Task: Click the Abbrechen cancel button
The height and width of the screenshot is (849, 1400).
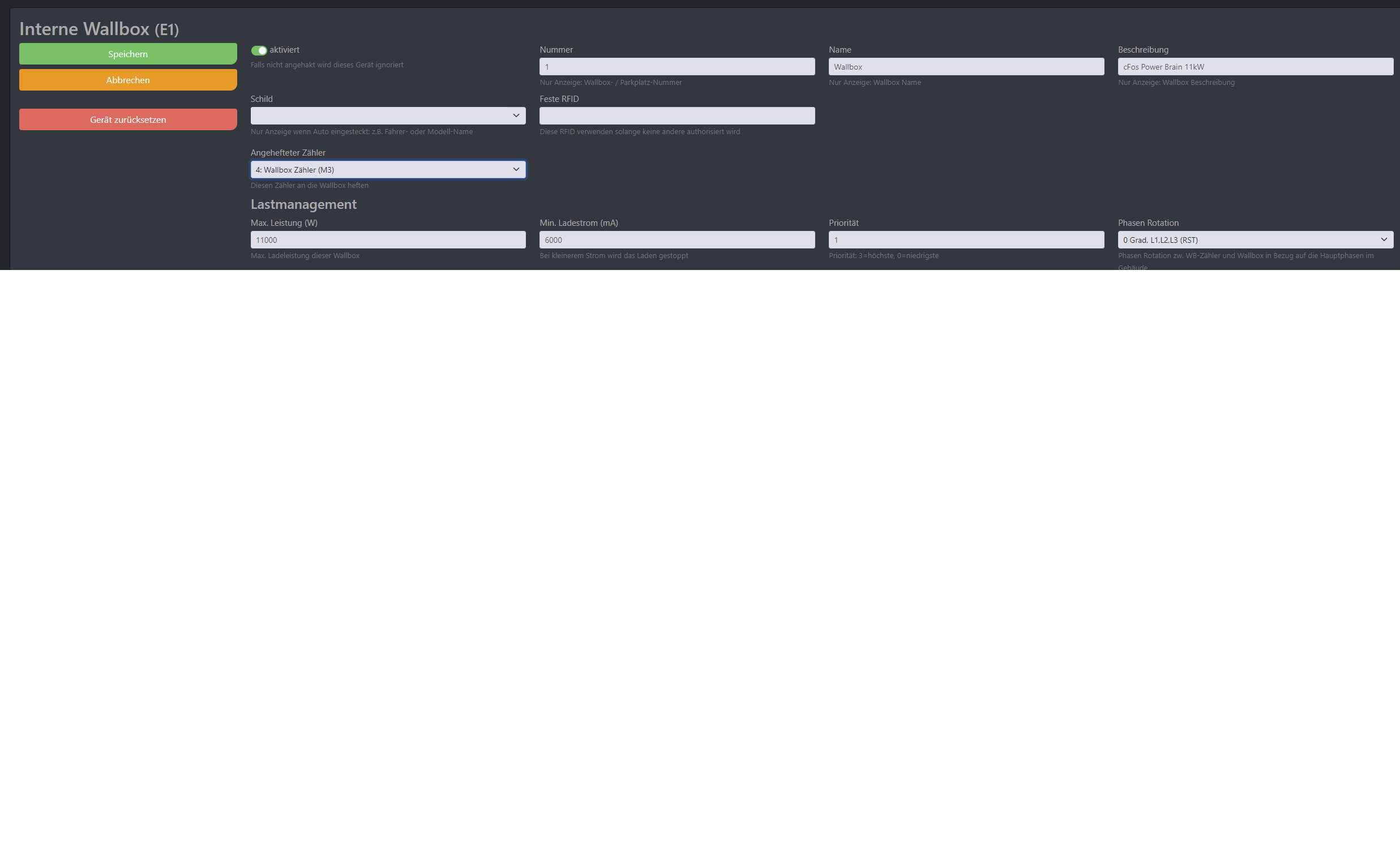Action: [128, 80]
